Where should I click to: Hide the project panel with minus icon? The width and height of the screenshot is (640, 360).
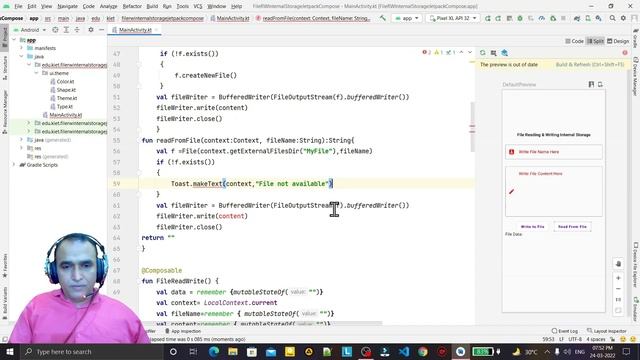tap(101, 30)
